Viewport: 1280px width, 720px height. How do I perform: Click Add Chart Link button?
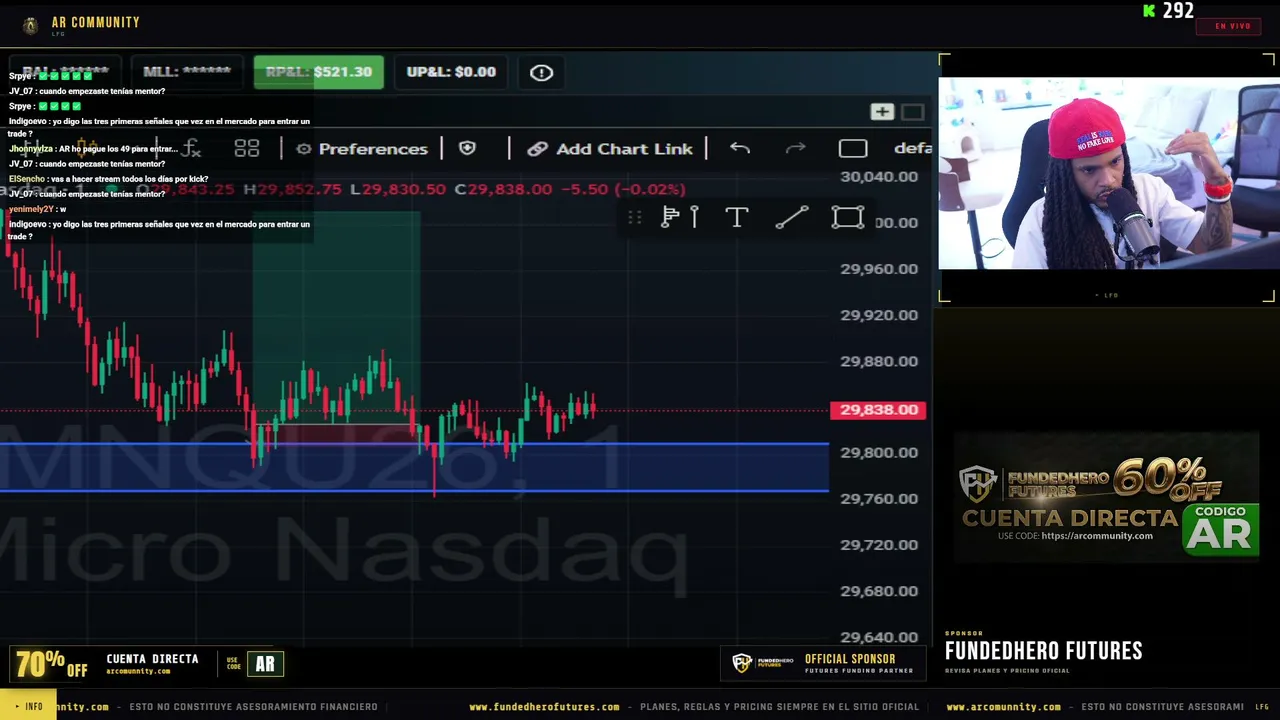610,148
